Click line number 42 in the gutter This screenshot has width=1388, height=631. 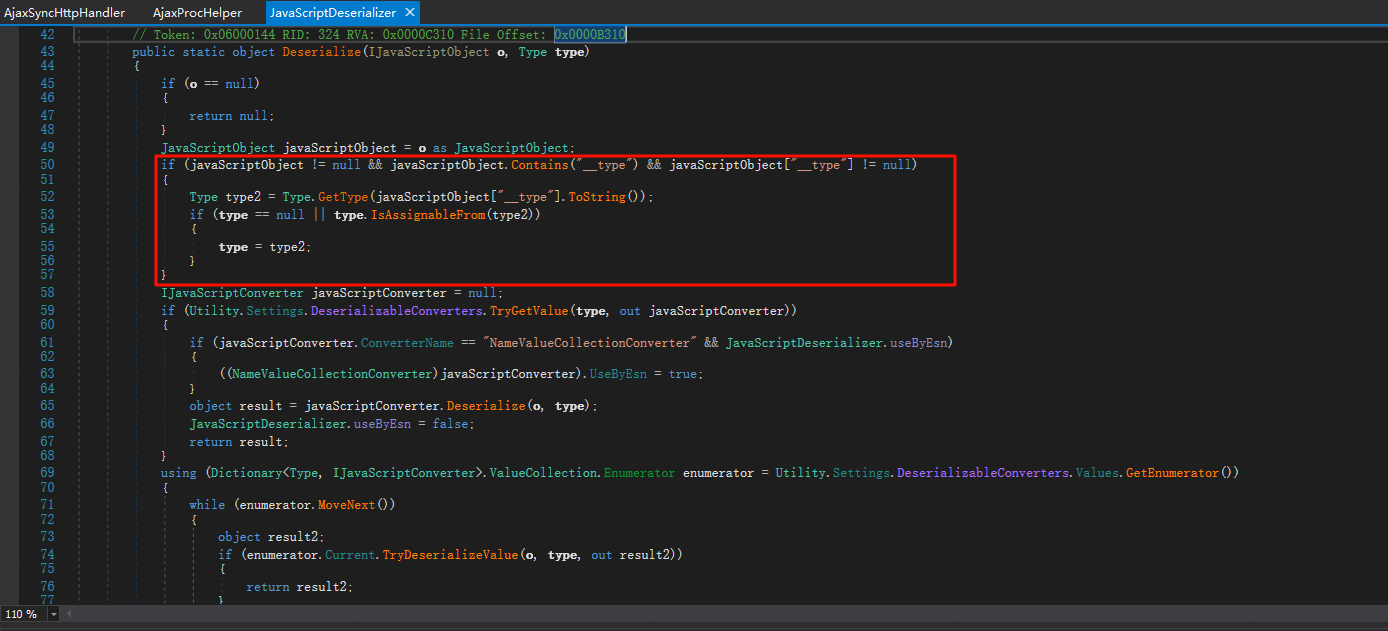(48, 35)
